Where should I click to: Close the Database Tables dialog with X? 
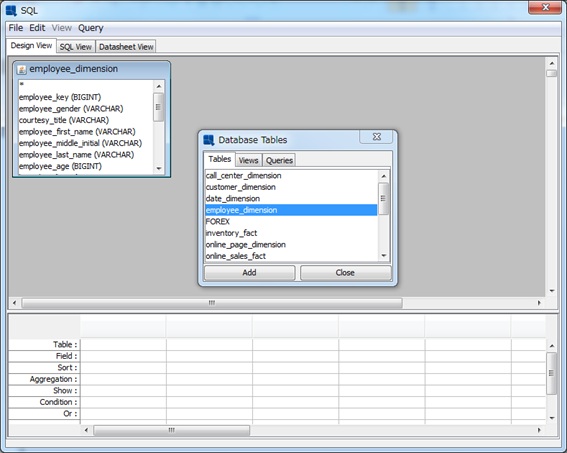376,136
